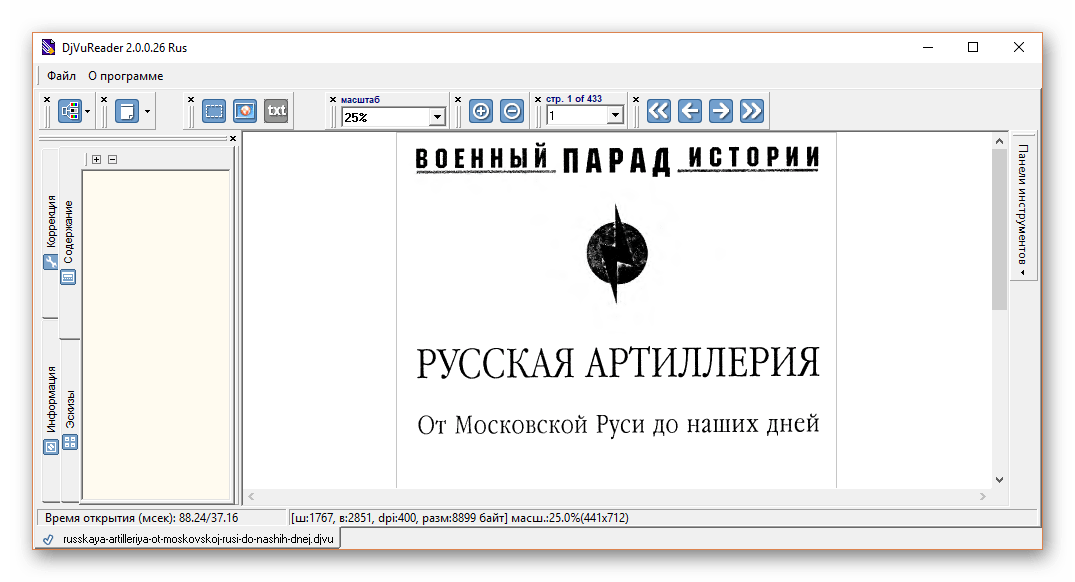The width and height of the screenshot is (1075, 582).
Task: Expand all contents tree nodes
Action: point(96,159)
